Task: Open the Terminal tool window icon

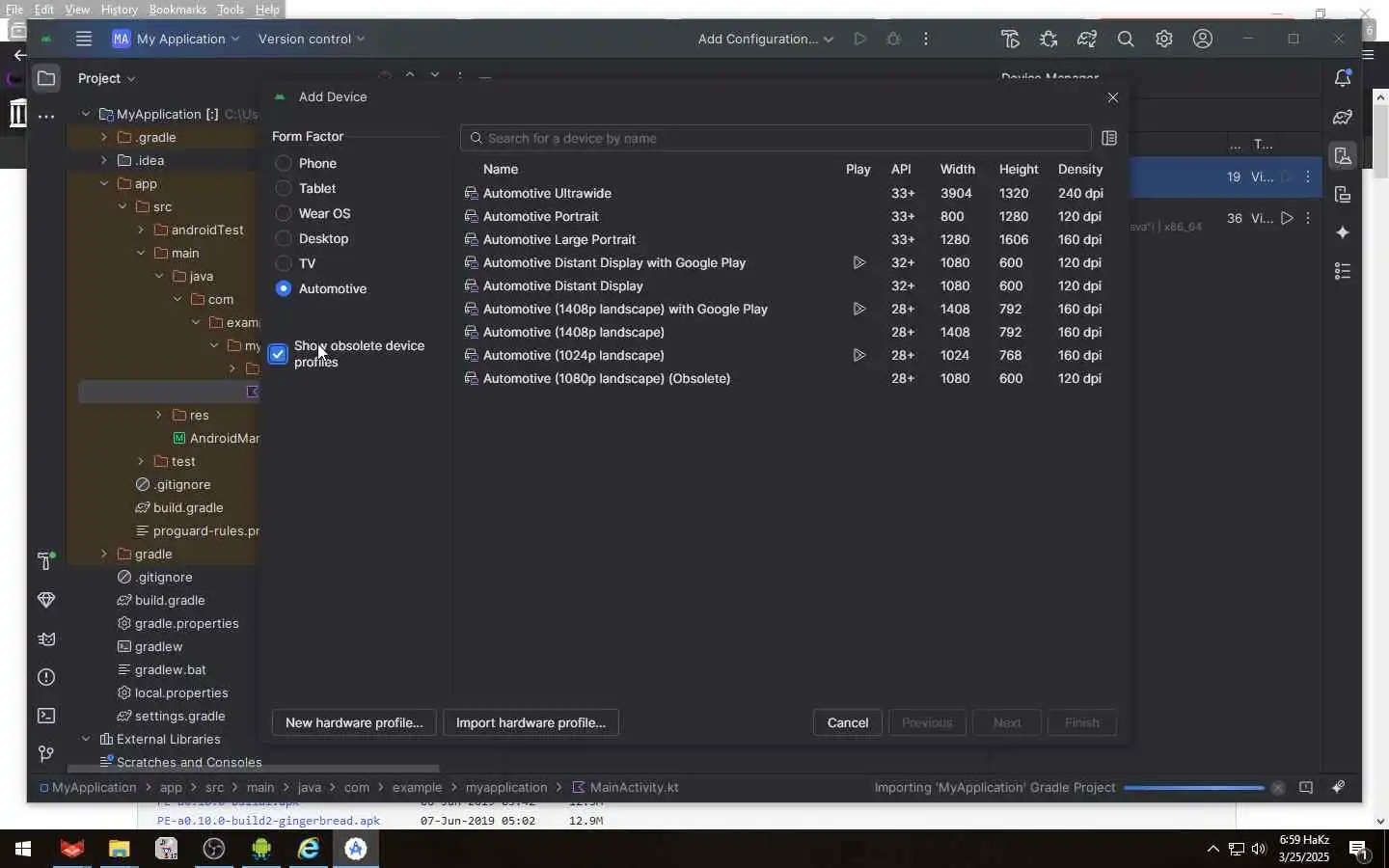Action: click(x=46, y=716)
